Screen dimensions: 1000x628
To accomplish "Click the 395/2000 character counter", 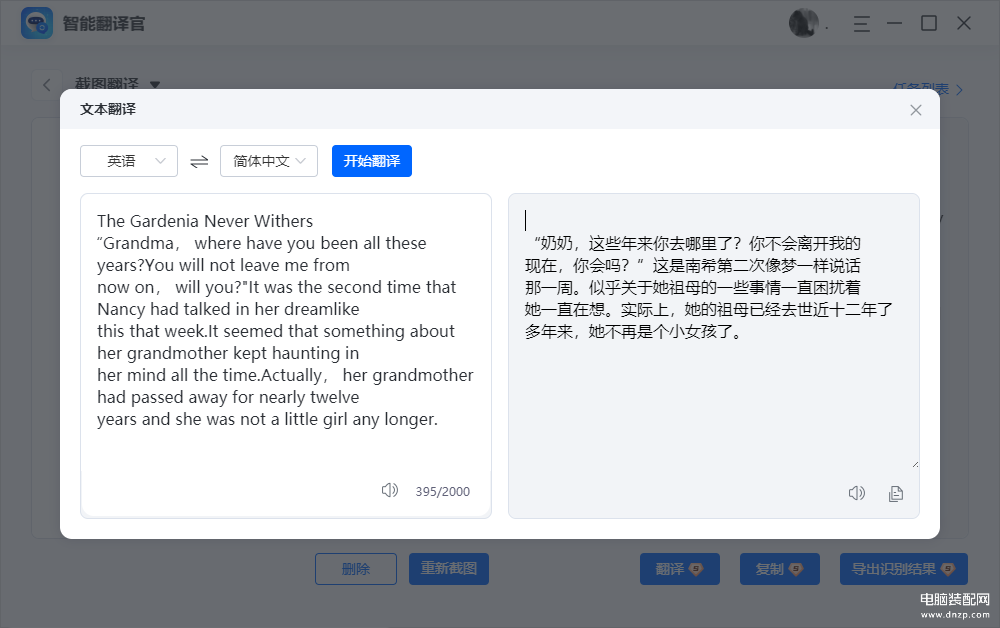I will (443, 492).
